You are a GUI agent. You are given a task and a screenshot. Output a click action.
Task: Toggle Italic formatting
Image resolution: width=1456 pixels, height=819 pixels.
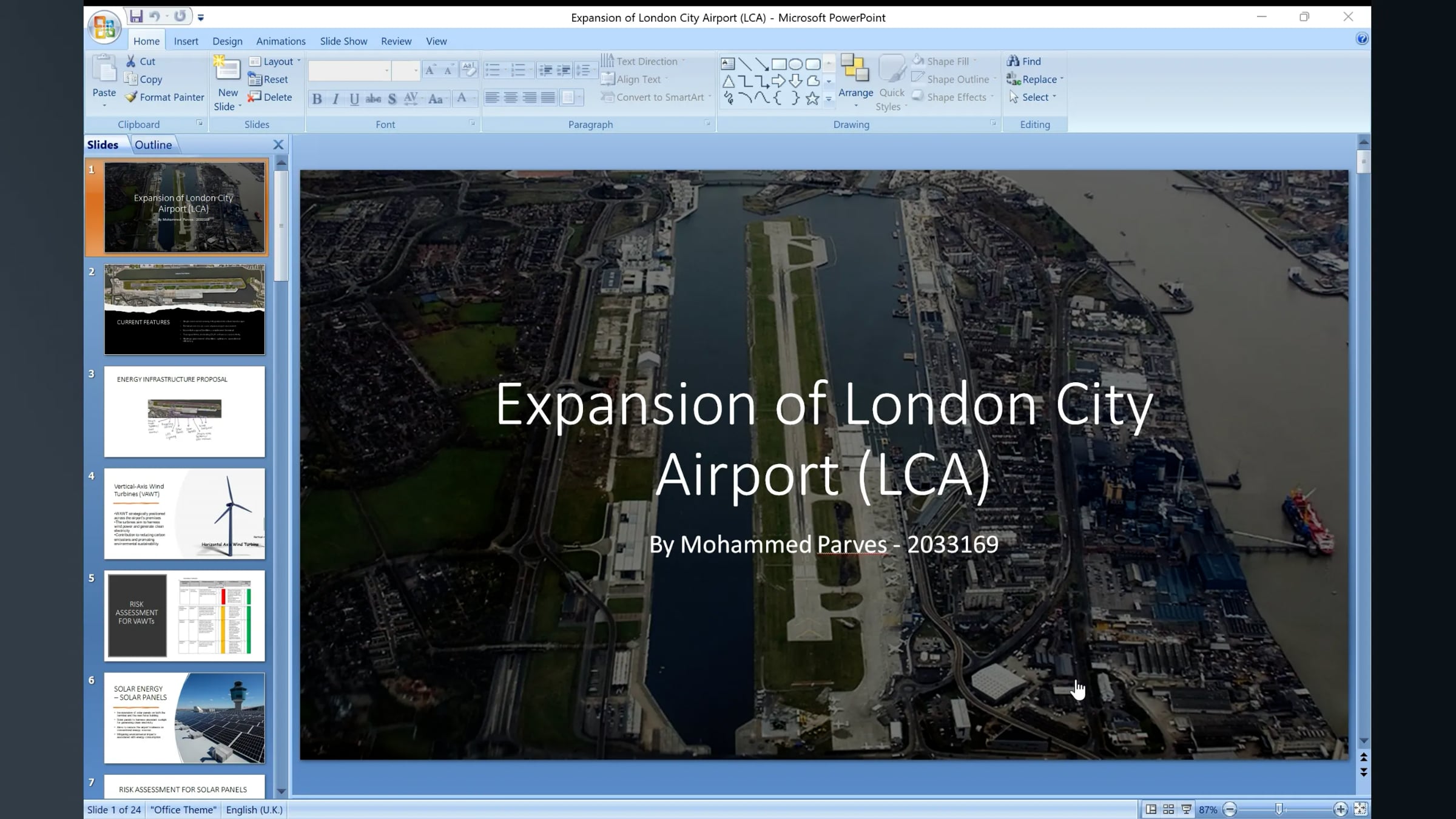[x=335, y=99]
